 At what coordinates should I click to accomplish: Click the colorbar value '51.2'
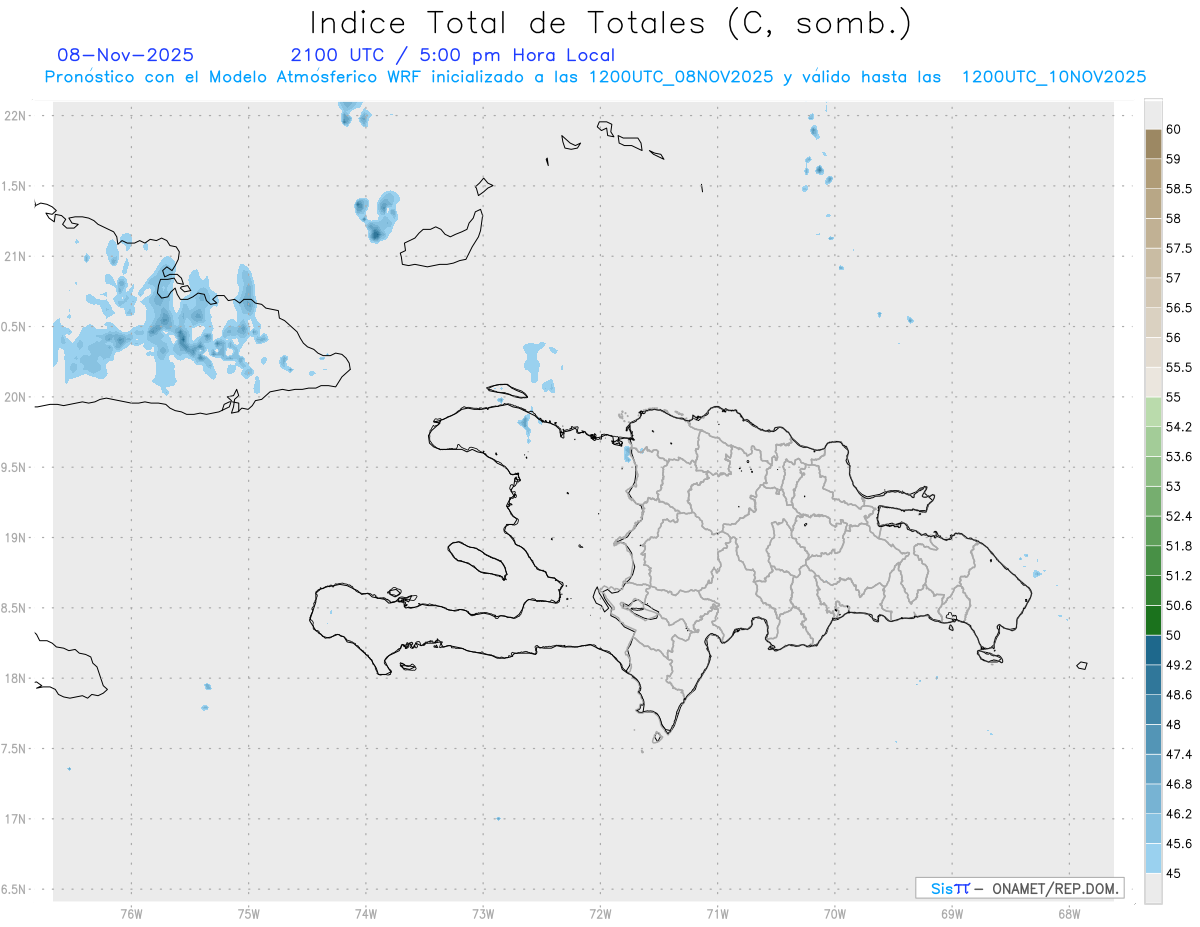click(1179, 576)
